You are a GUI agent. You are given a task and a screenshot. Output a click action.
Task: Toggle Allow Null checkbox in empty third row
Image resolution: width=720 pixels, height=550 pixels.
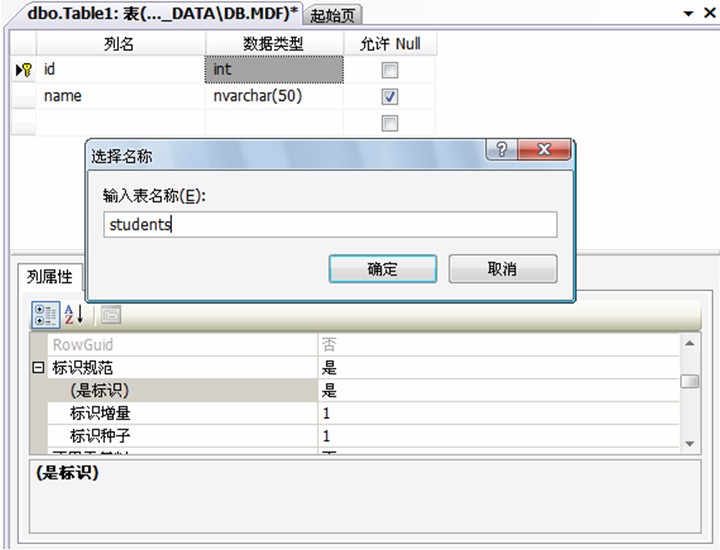390,124
